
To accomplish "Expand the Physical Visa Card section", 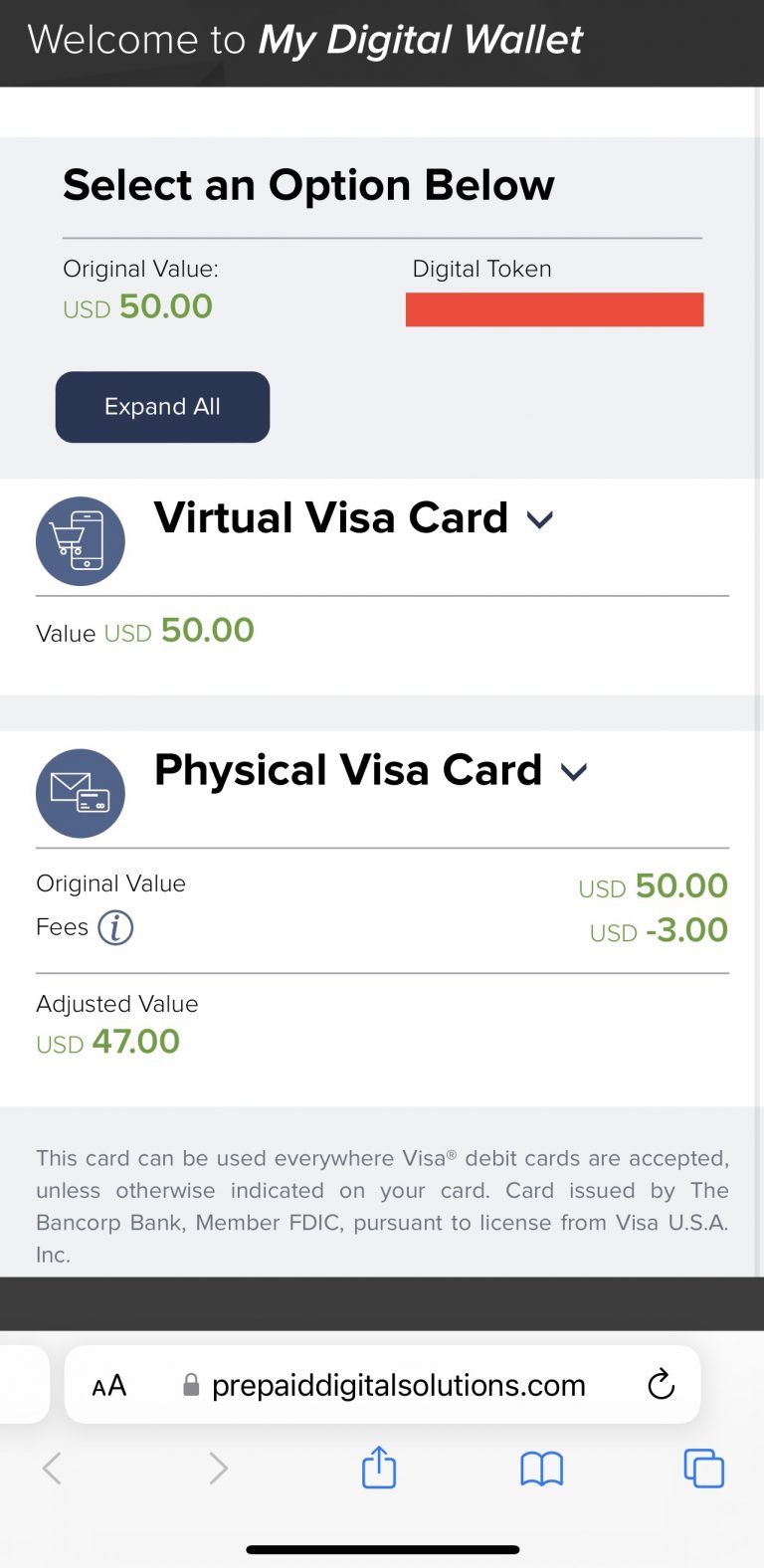I will tap(573, 771).
